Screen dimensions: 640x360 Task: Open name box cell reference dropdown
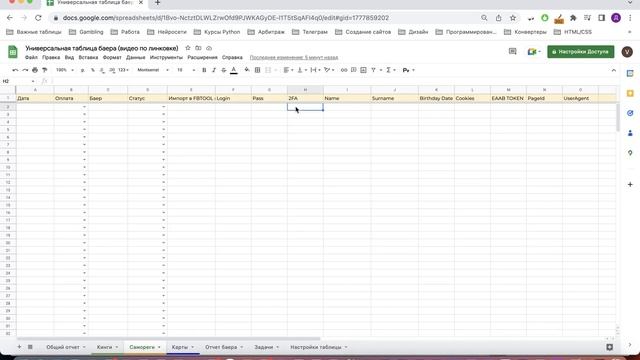[x=33, y=81]
